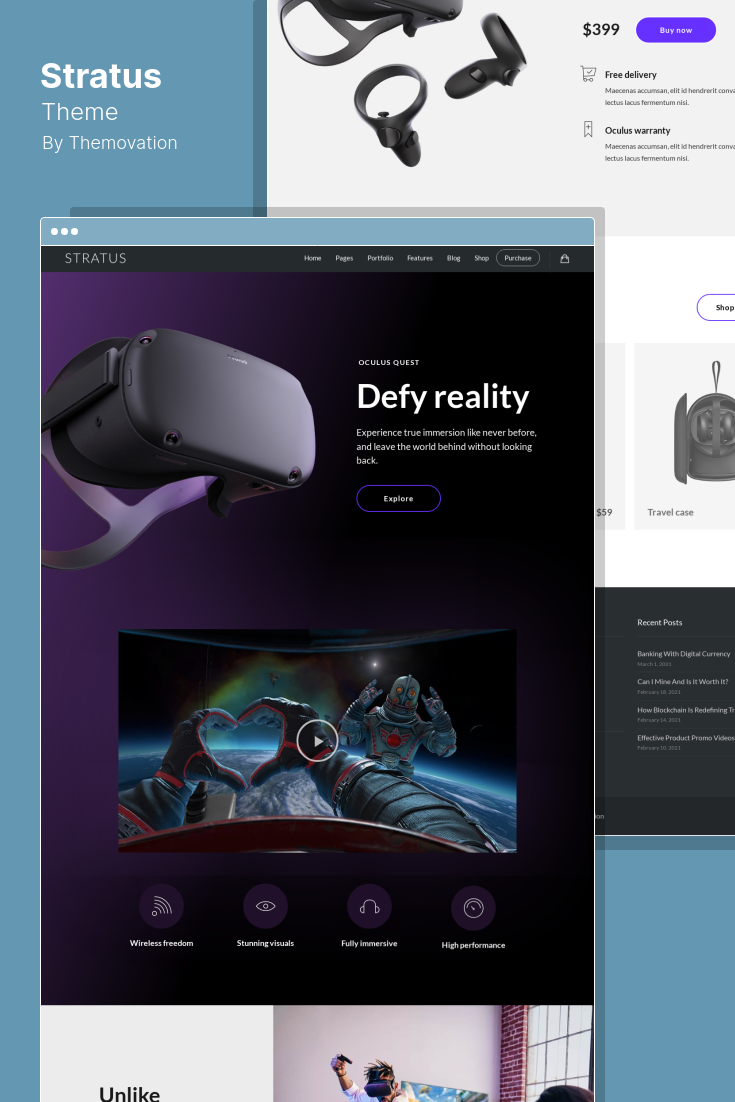Click the Free delivery heading
Screen dimensions: 735x1102
click(x=630, y=74)
